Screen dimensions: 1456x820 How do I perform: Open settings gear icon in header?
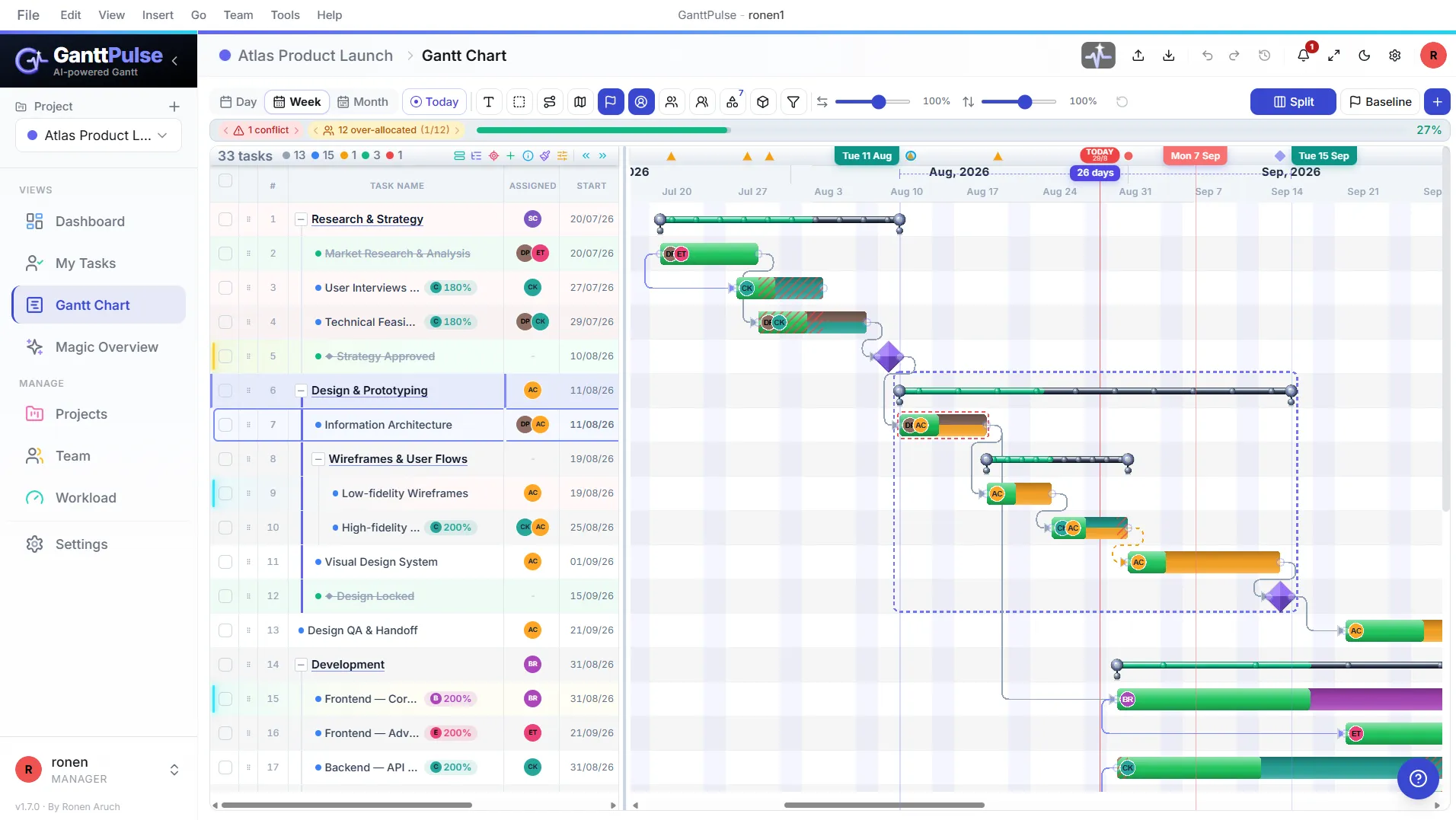point(1395,56)
